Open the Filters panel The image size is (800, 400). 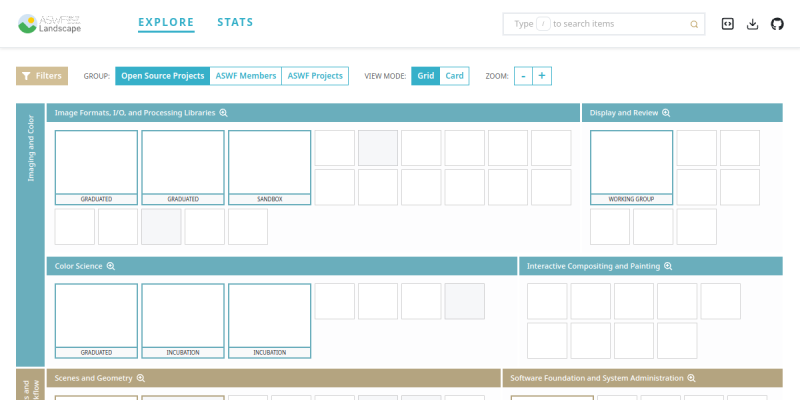tap(42, 76)
